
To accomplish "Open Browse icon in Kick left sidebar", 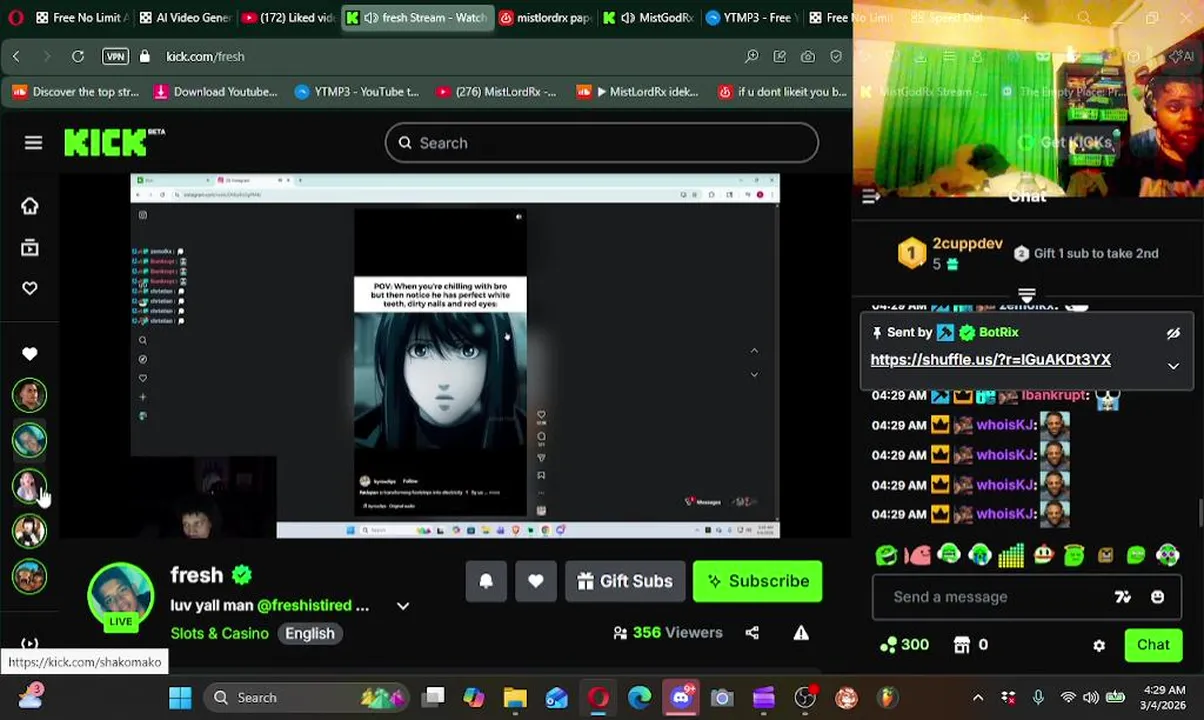I will pyautogui.click(x=30, y=247).
